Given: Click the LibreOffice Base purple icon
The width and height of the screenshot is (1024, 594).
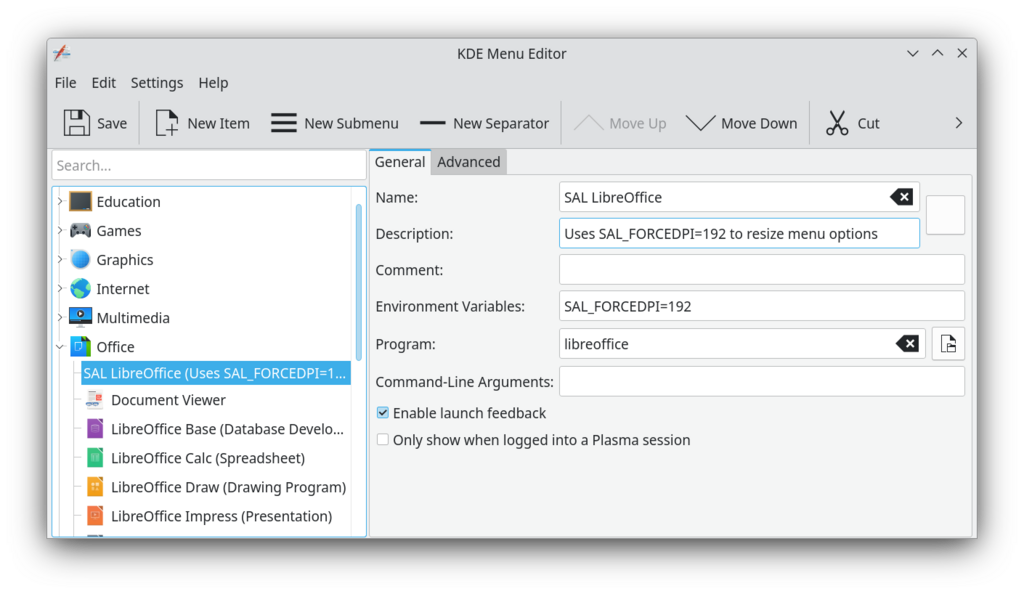Looking at the screenshot, I should click(x=95, y=429).
